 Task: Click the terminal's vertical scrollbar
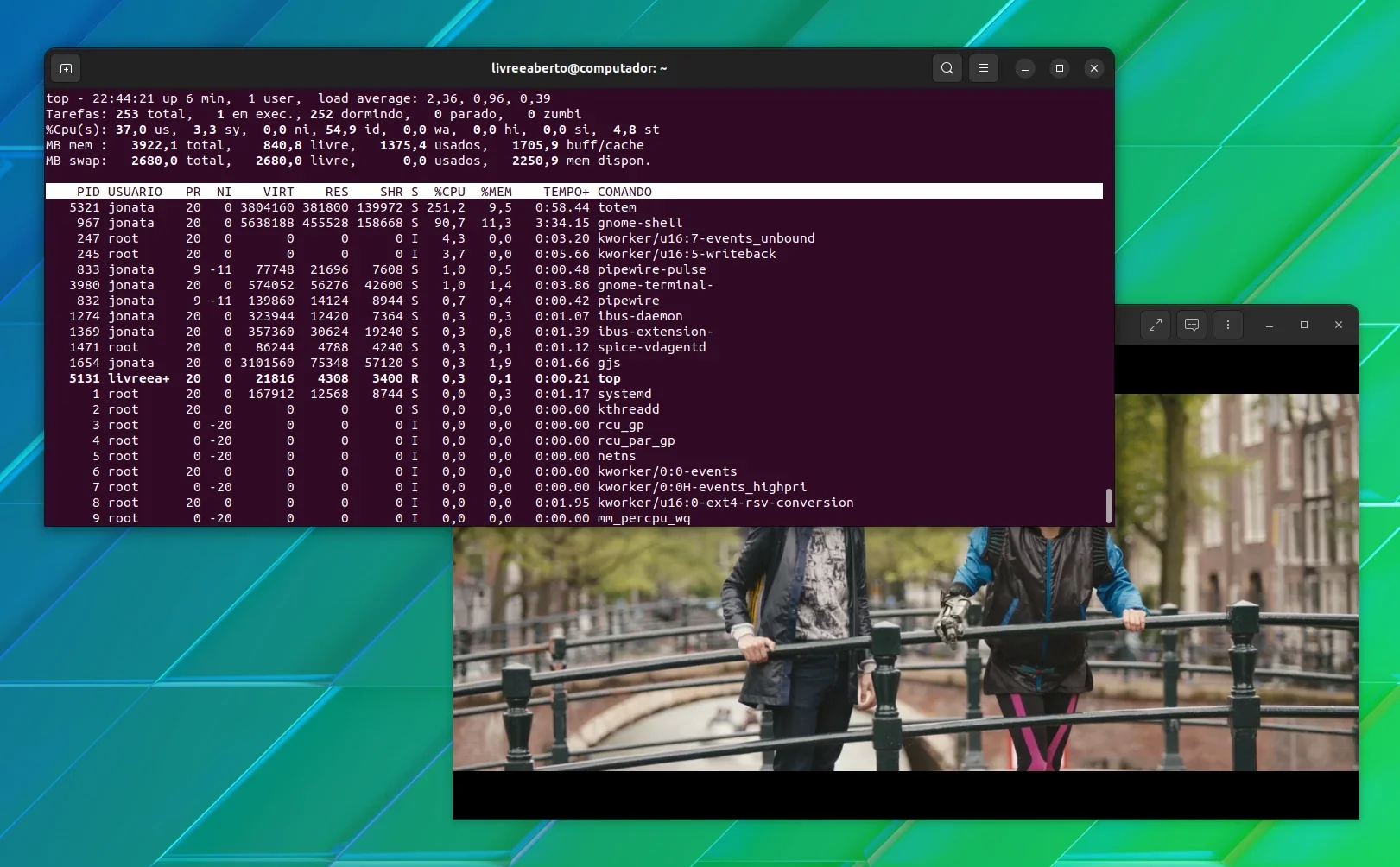coord(1108,505)
